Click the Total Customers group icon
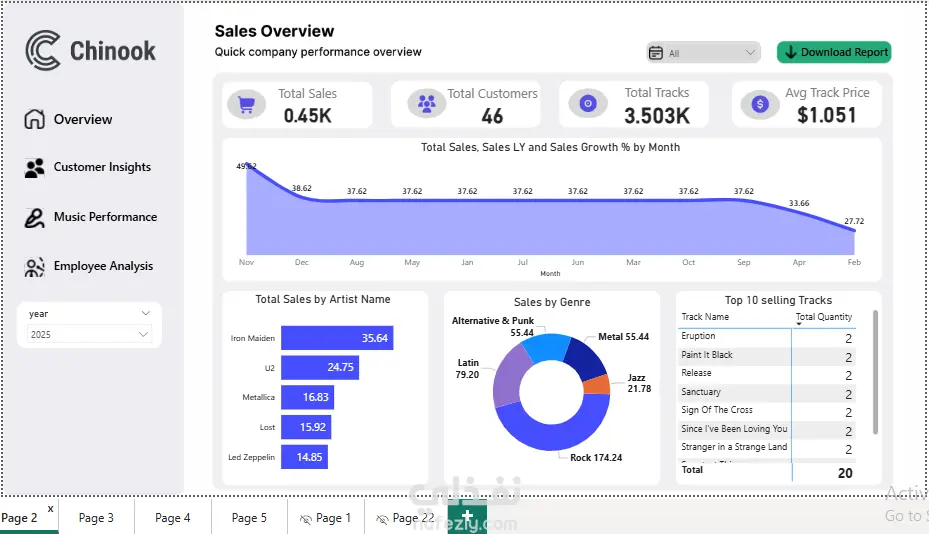 [x=427, y=103]
